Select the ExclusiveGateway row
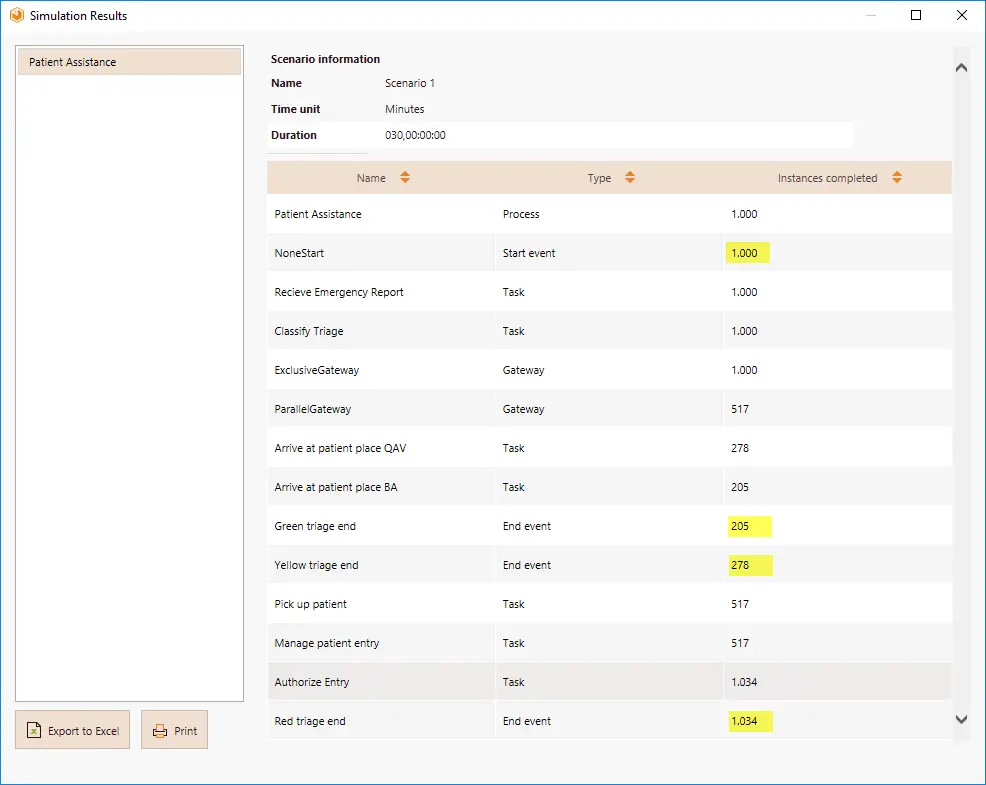Image resolution: width=986 pixels, height=785 pixels. pyautogui.click(x=609, y=370)
